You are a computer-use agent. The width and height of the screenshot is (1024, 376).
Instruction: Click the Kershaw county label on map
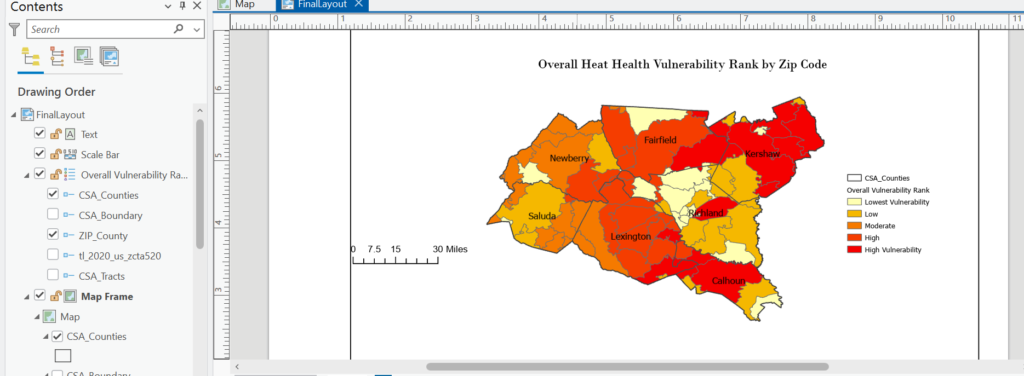coord(761,154)
